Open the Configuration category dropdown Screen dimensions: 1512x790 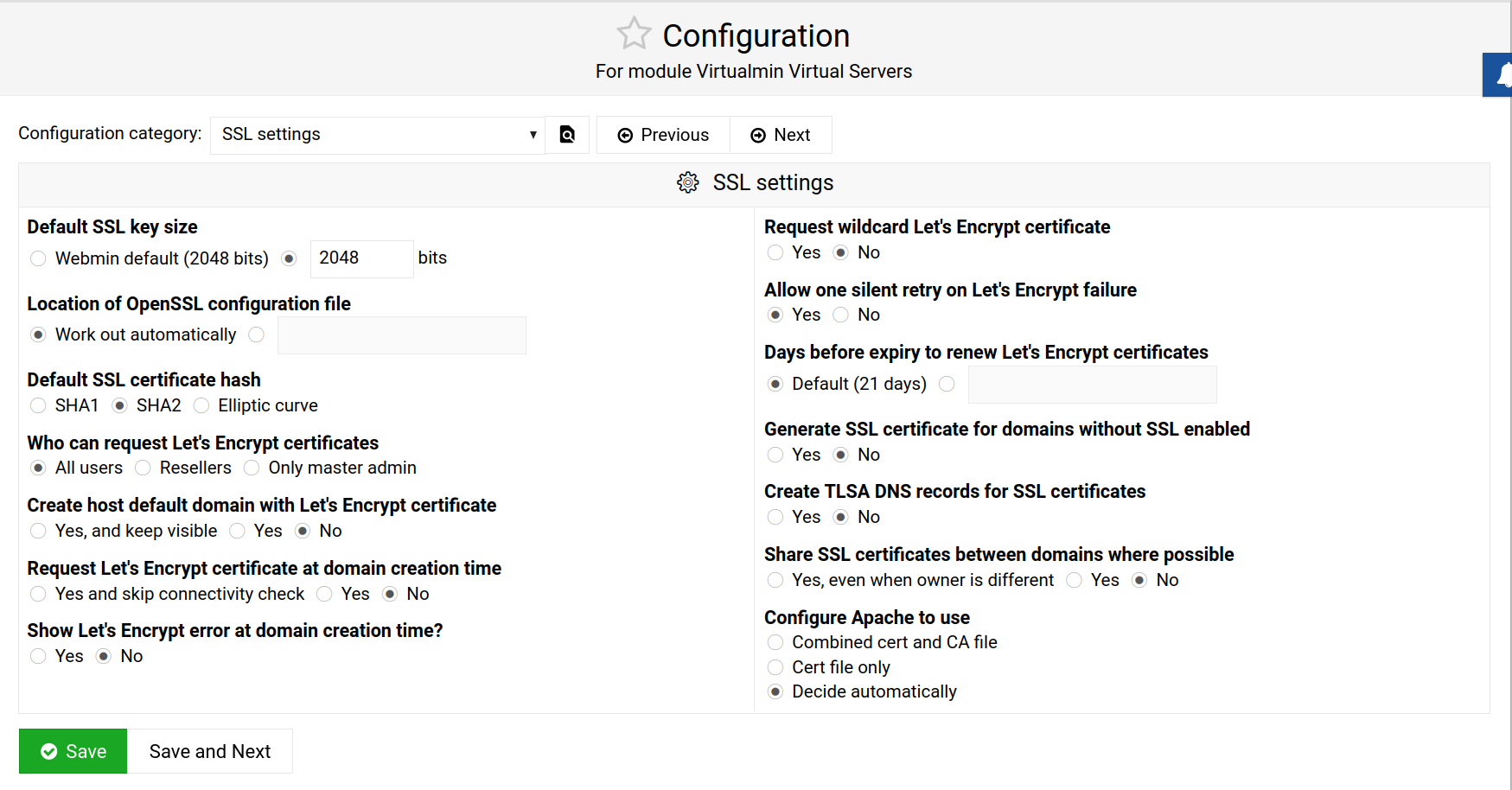tap(378, 135)
